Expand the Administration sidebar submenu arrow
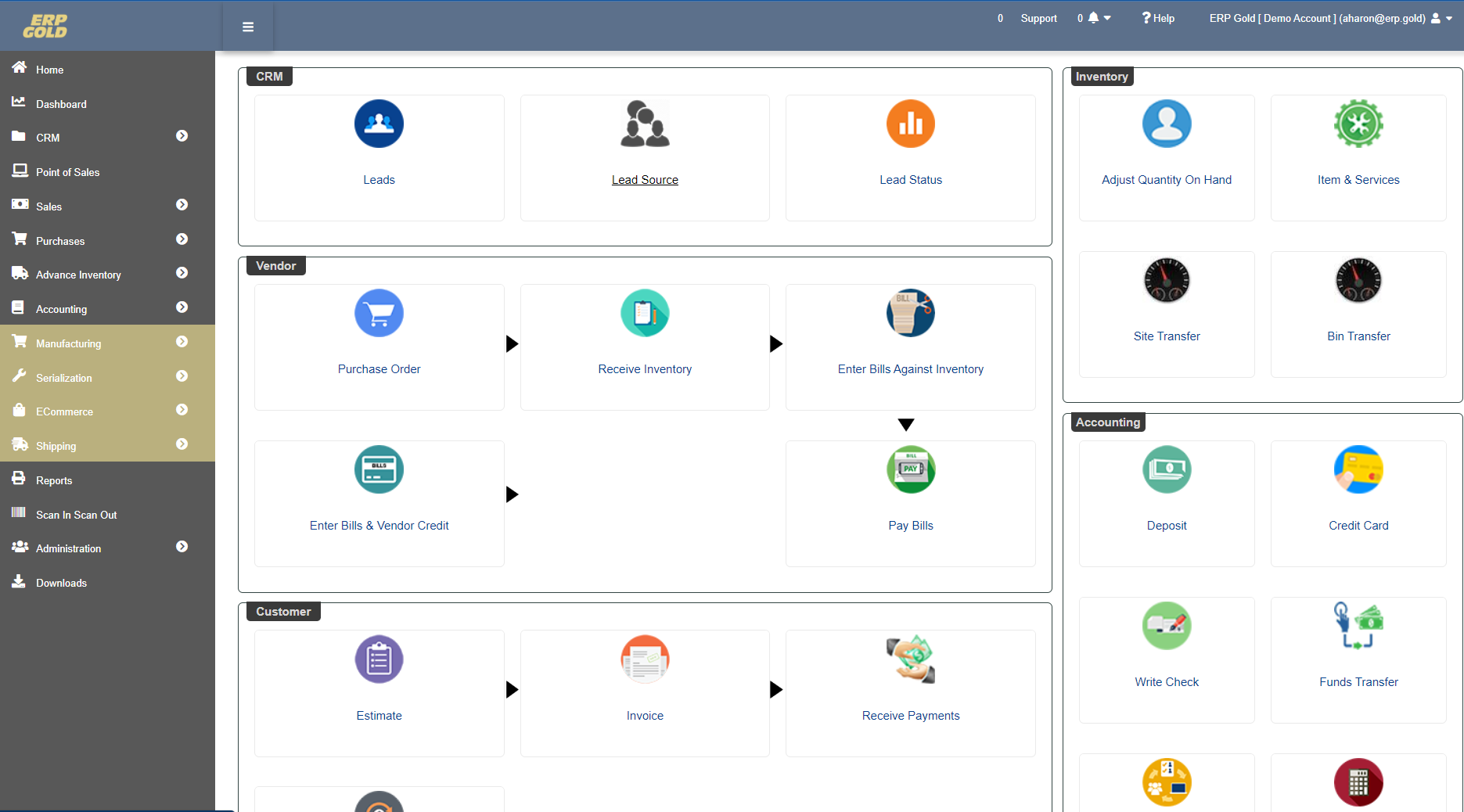 [x=182, y=547]
